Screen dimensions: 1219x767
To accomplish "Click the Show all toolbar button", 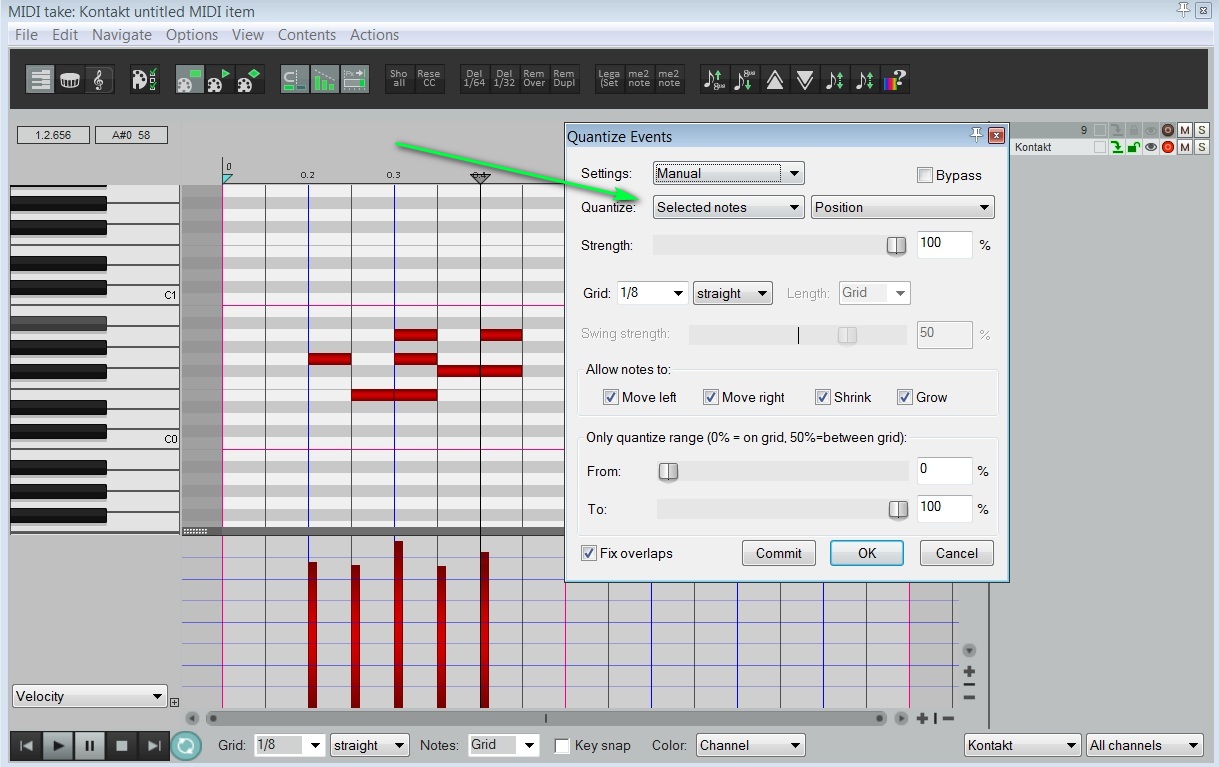I will coord(399,79).
